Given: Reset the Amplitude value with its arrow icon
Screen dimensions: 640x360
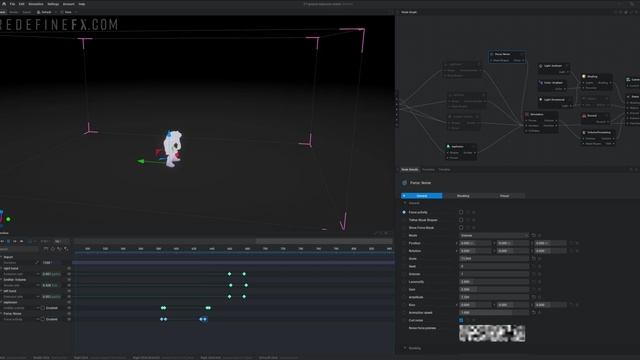Looking at the screenshot, I should [533, 297].
